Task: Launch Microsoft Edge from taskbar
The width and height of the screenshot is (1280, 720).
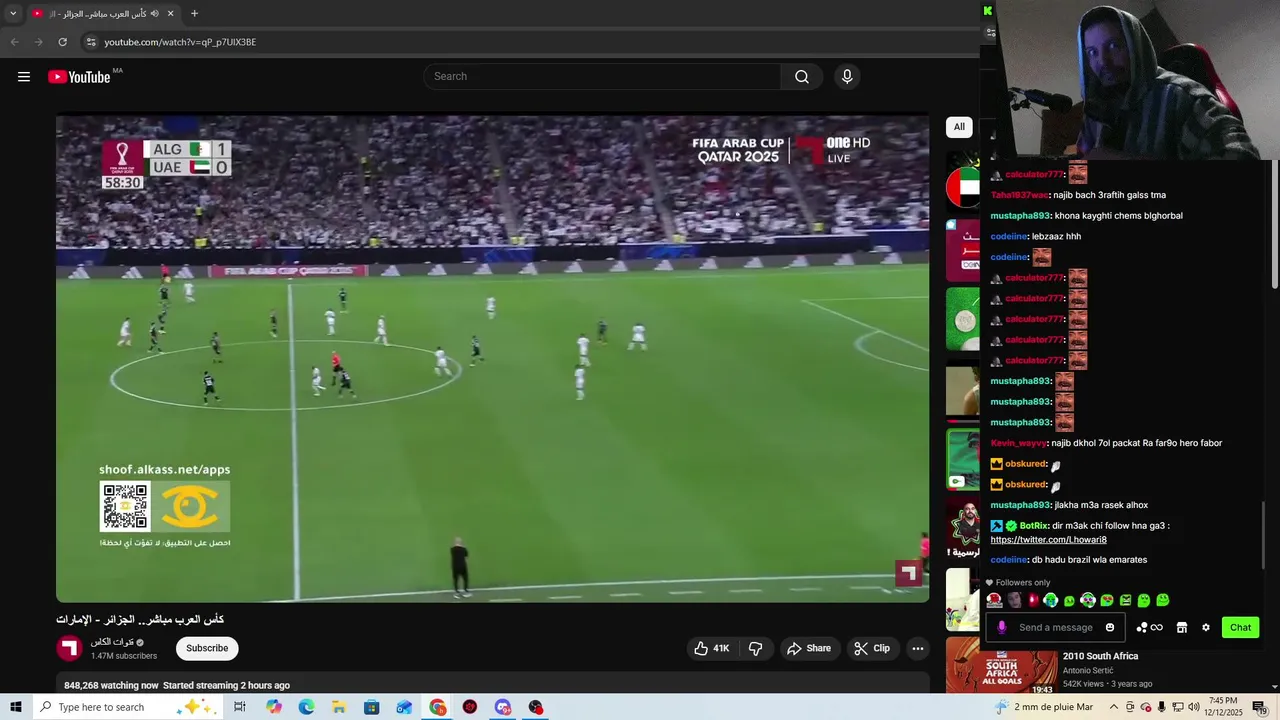Action: point(306,707)
